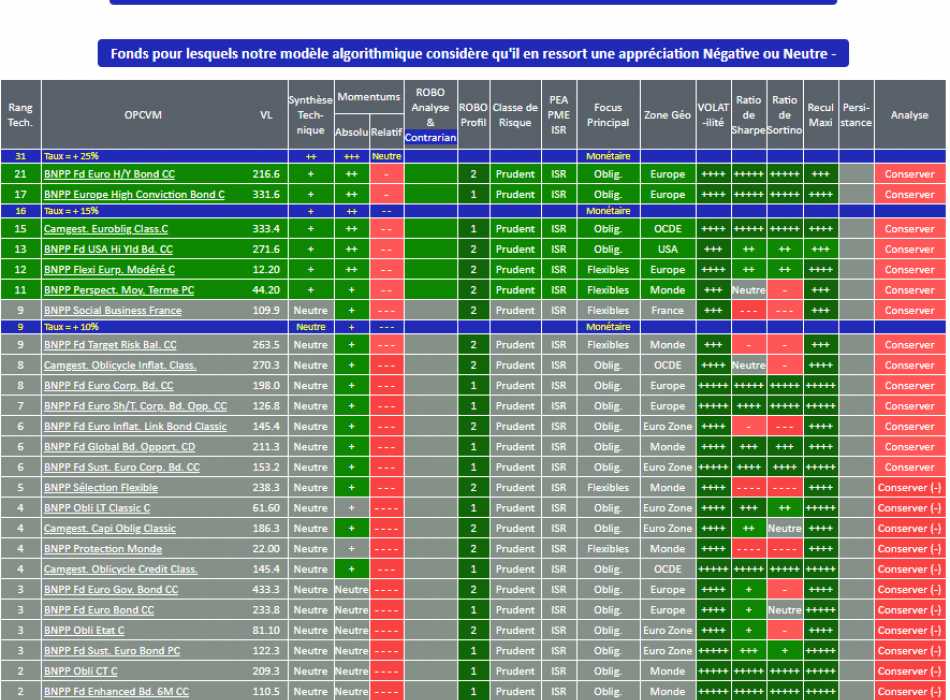Screen dimensions: 950x700
Task: Click the USA zone cell for BNPP Fd USA Hi Yld
Action: [x=667, y=249]
